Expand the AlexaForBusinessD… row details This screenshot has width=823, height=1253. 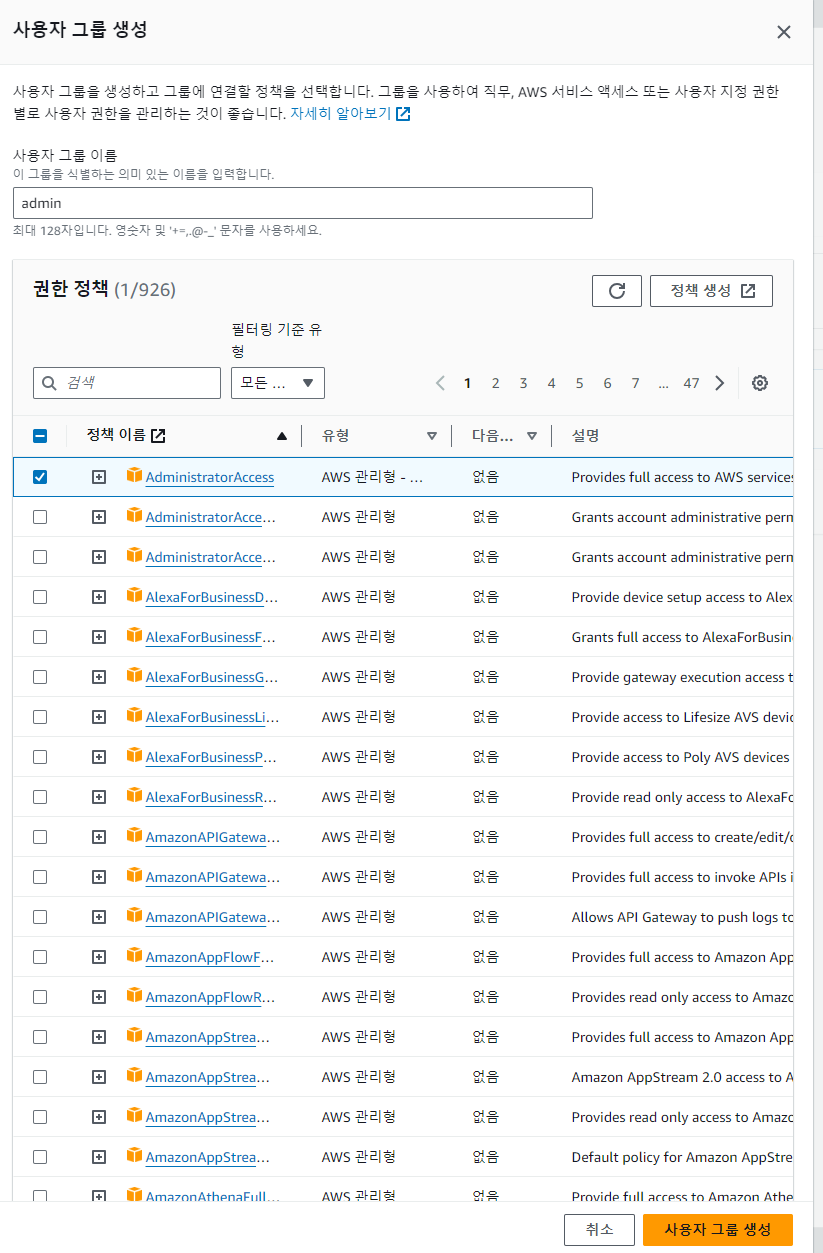click(x=98, y=597)
